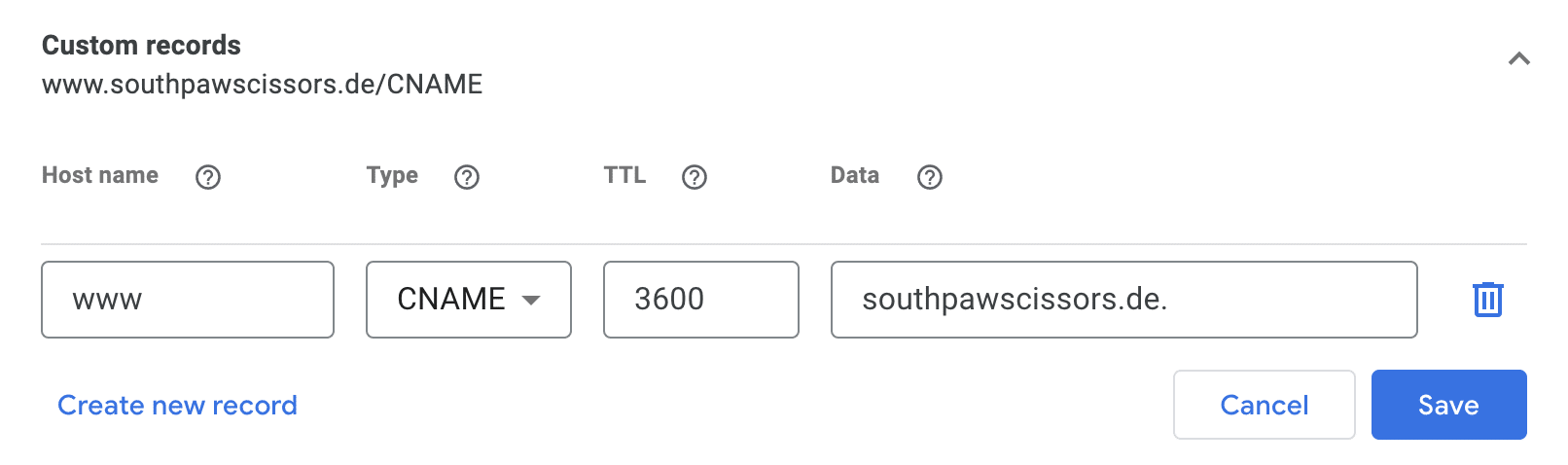Viewport: 1568px width, 465px height.
Task: Show help for the TTL column
Action: pyautogui.click(x=695, y=177)
